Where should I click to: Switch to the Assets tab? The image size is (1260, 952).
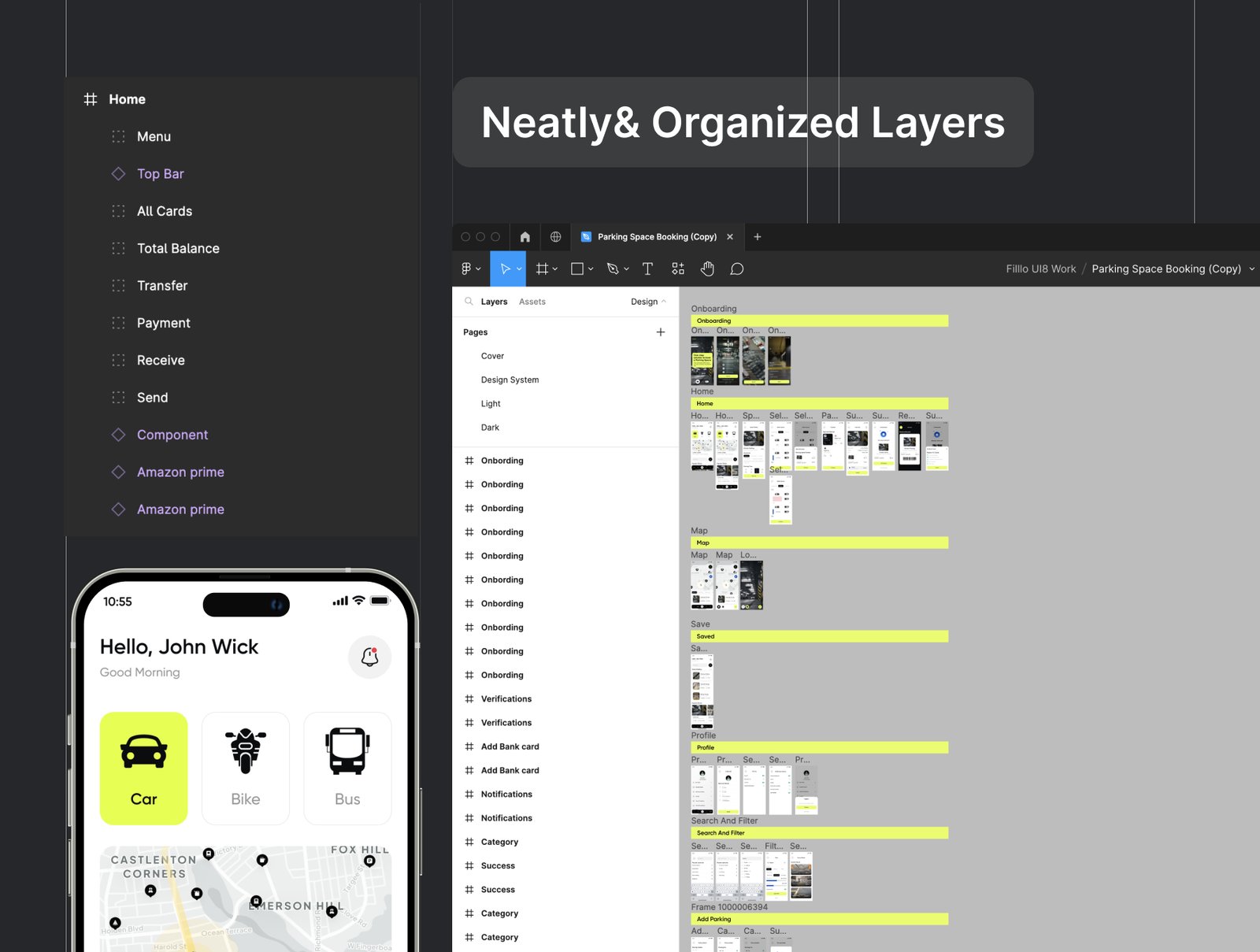pos(532,302)
